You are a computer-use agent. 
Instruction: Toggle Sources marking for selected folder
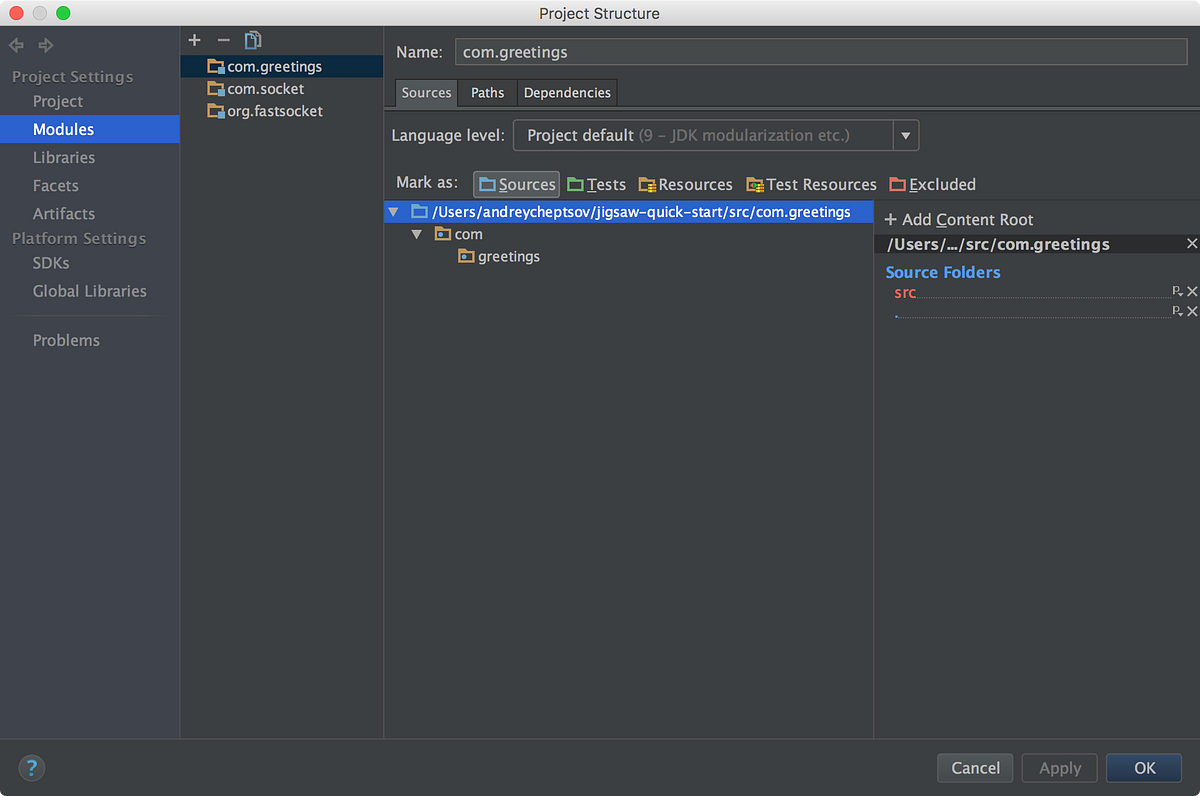coord(515,184)
